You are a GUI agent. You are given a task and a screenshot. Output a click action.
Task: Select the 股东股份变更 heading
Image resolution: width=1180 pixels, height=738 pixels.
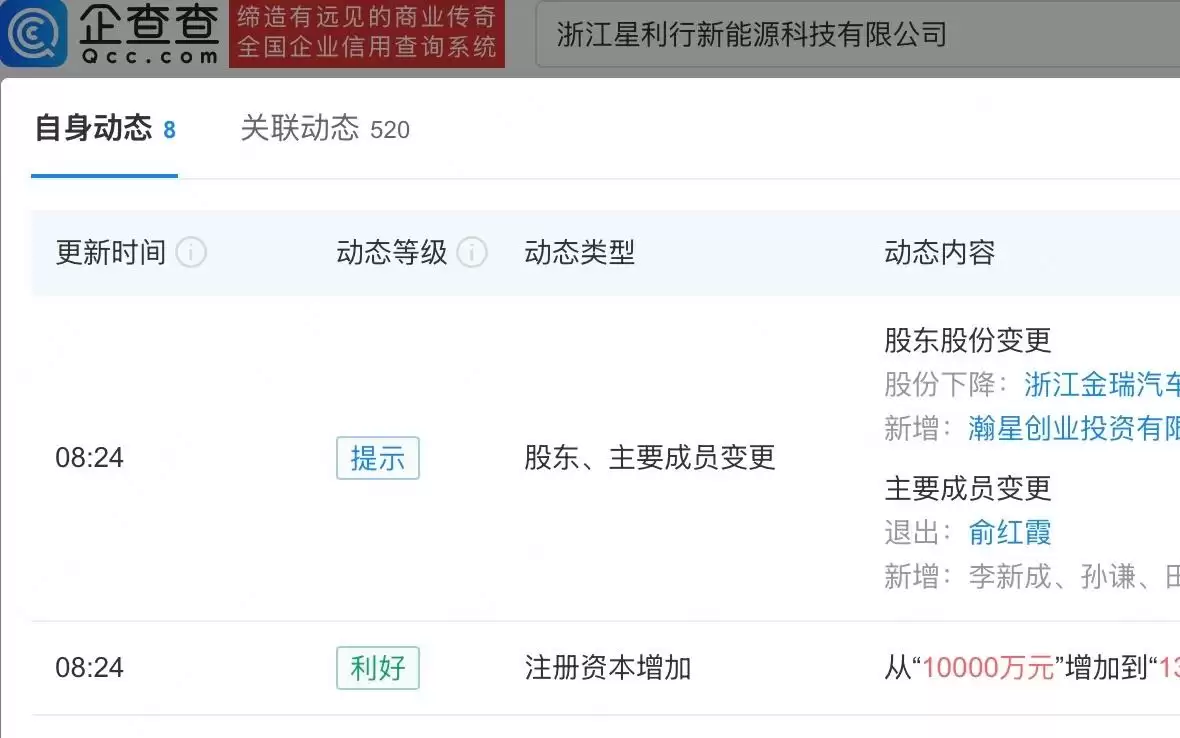[x=967, y=340]
